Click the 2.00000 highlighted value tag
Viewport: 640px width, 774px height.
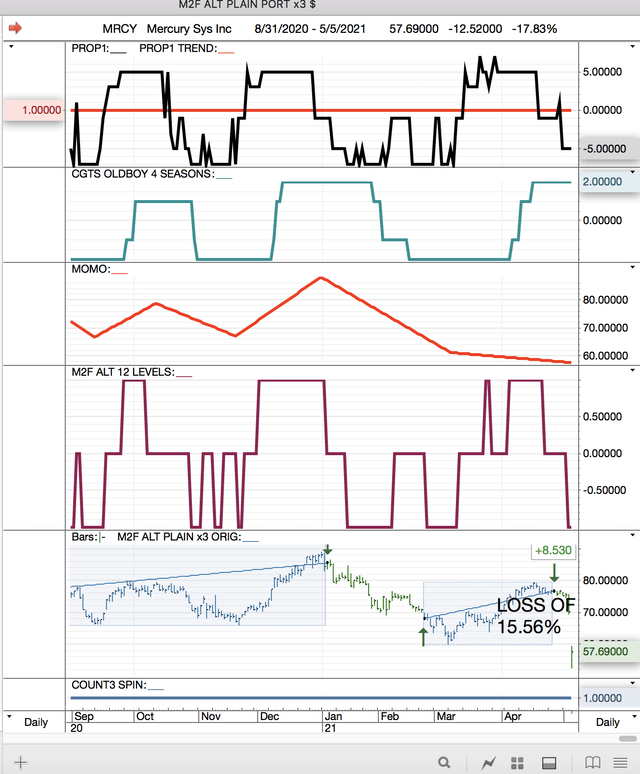pos(609,182)
